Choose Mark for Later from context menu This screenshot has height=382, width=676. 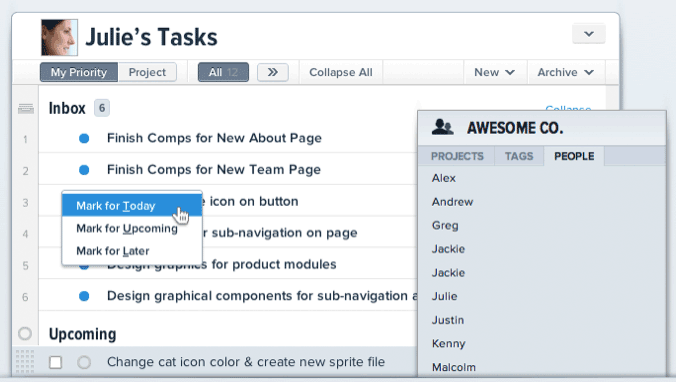[132, 250]
